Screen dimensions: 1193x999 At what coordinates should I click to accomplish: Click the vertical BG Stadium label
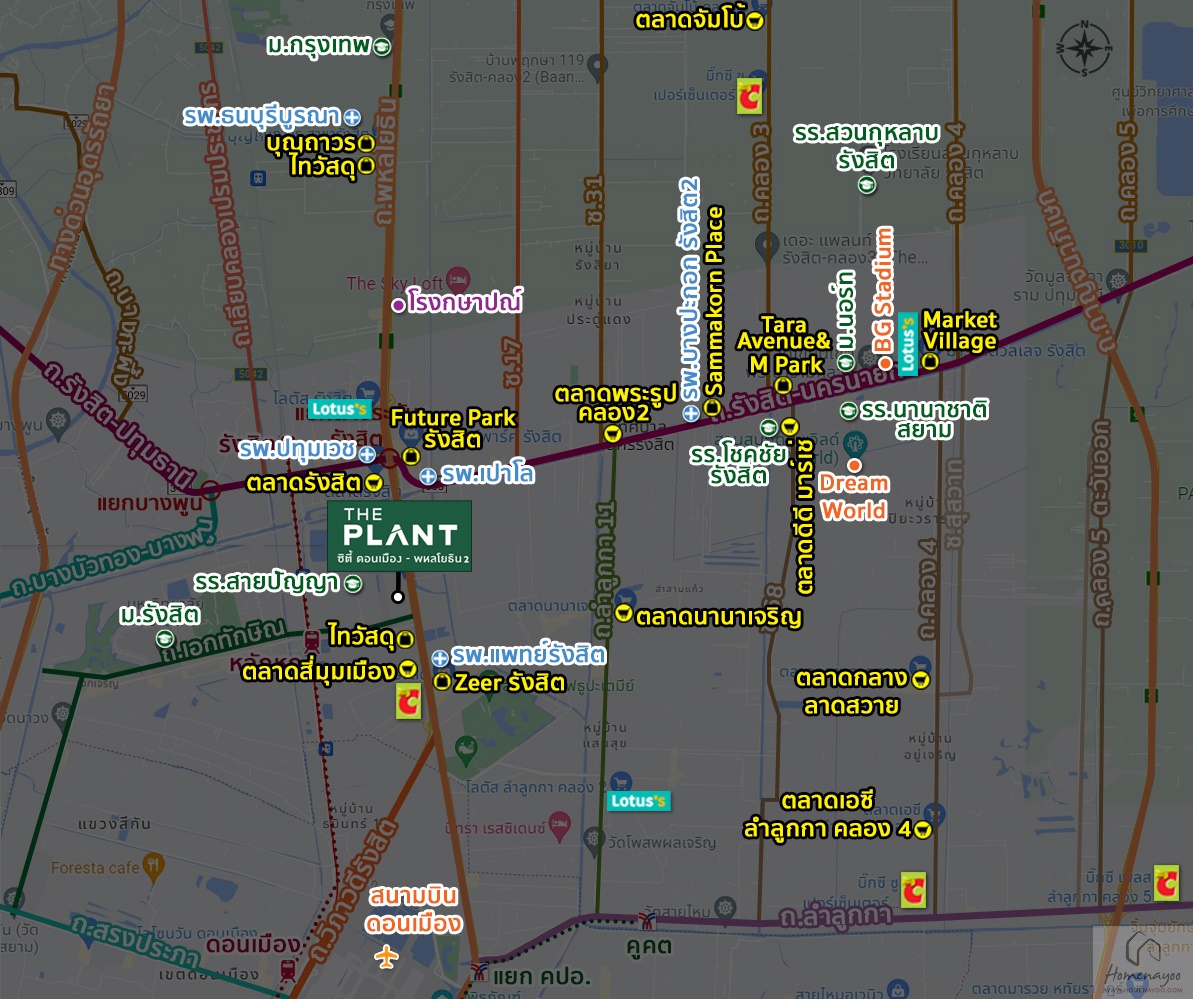click(x=883, y=289)
